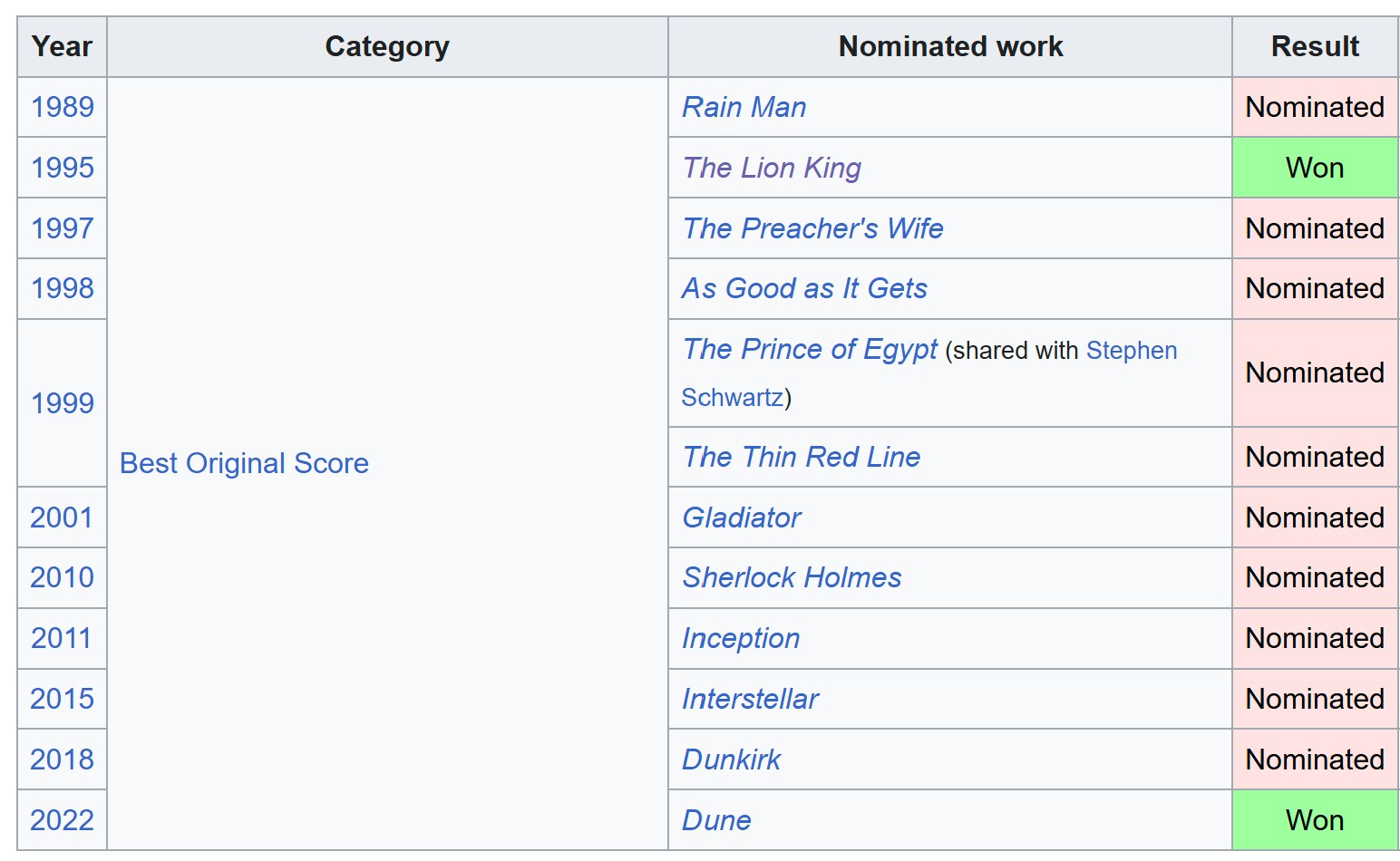1400x861 pixels.
Task: Open the 1995 year link
Action: click(63, 168)
